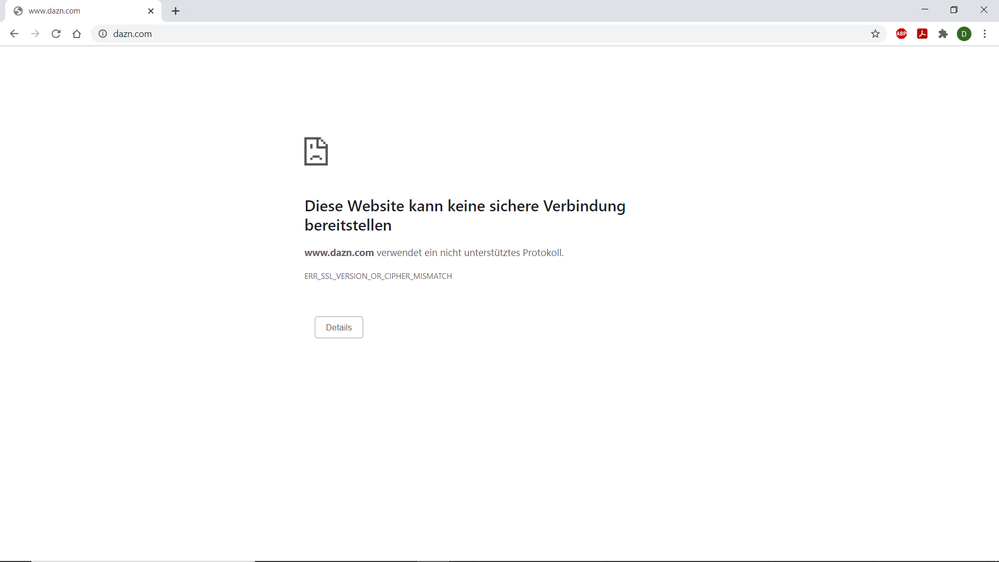Close the Chrome window

pos(984,10)
